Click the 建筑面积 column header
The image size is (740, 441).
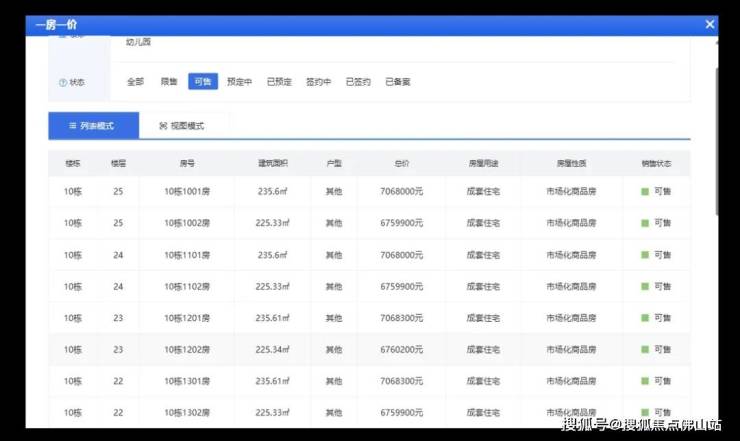click(x=272, y=162)
